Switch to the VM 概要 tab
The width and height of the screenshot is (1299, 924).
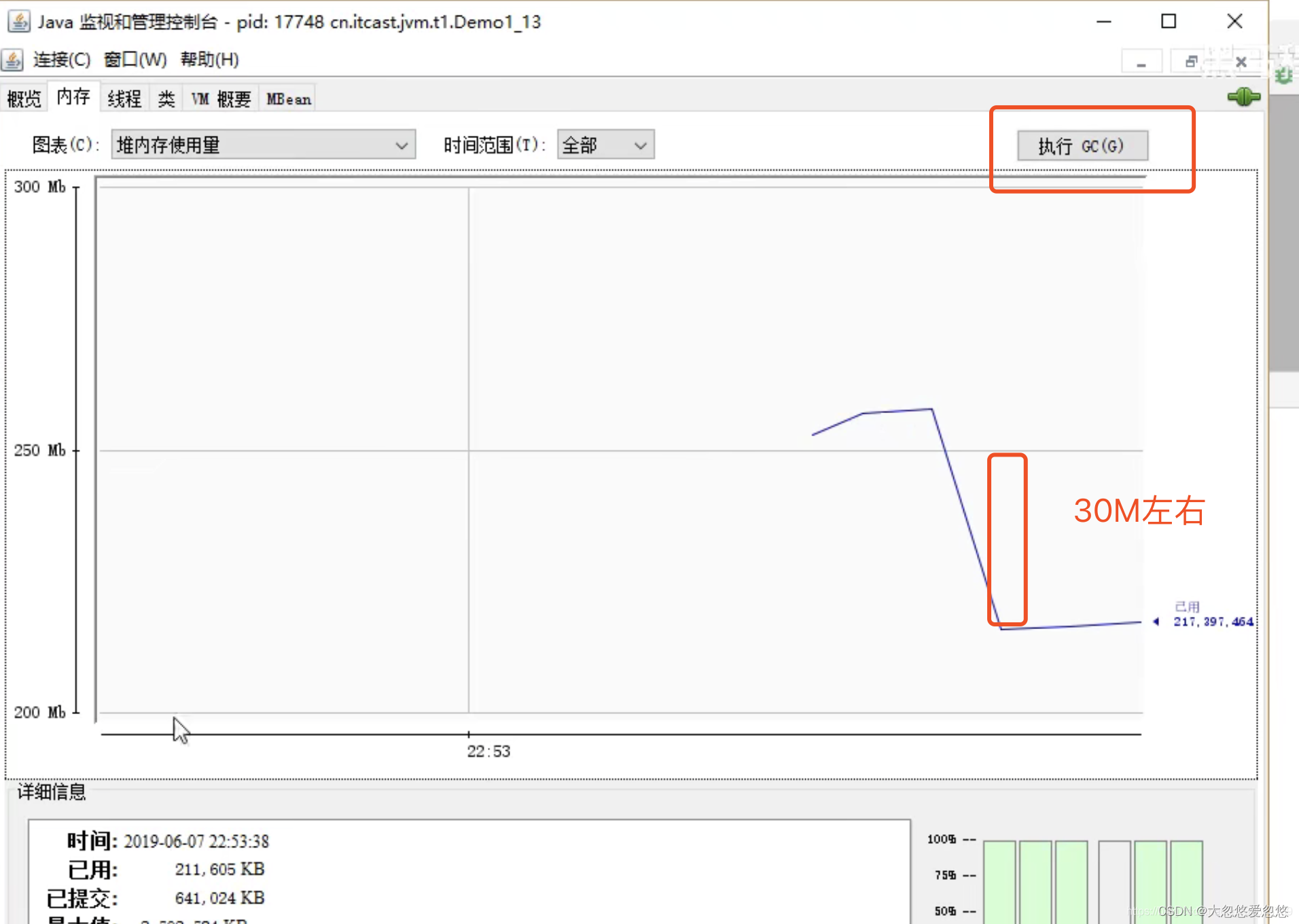(221, 99)
